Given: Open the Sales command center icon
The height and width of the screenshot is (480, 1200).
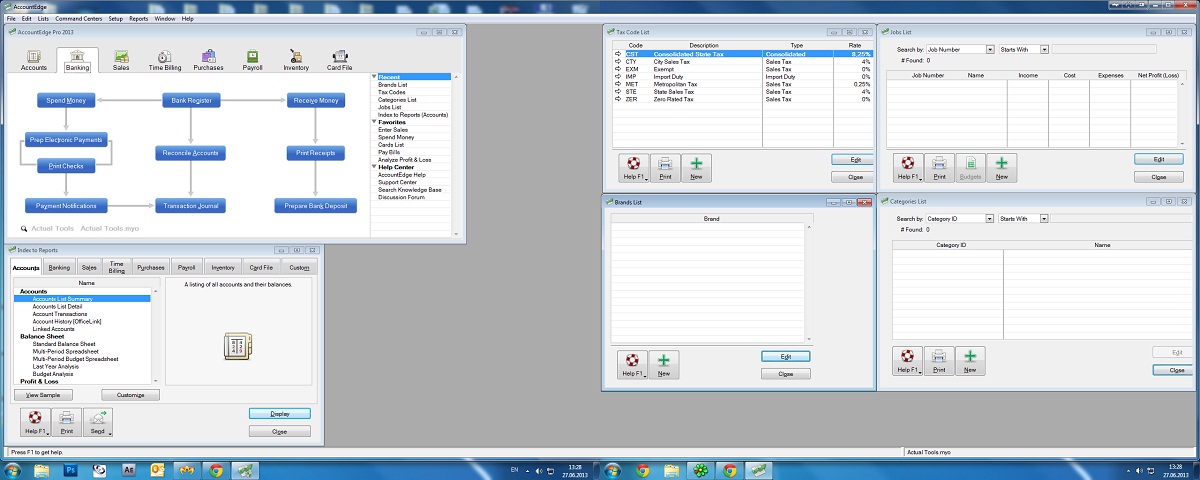Looking at the screenshot, I should pyautogui.click(x=121, y=60).
